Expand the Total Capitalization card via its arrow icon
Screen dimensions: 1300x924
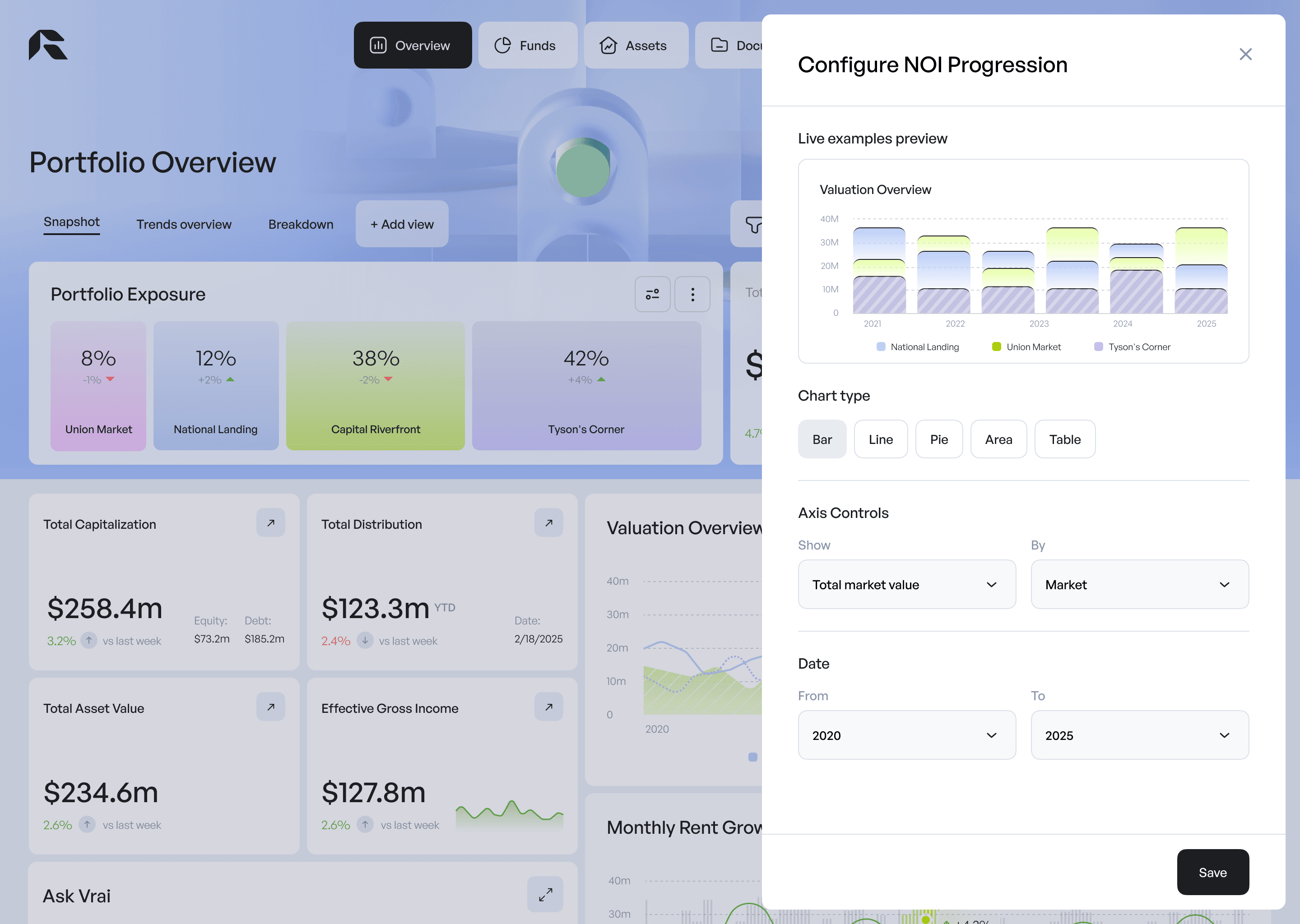pos(271,522)
